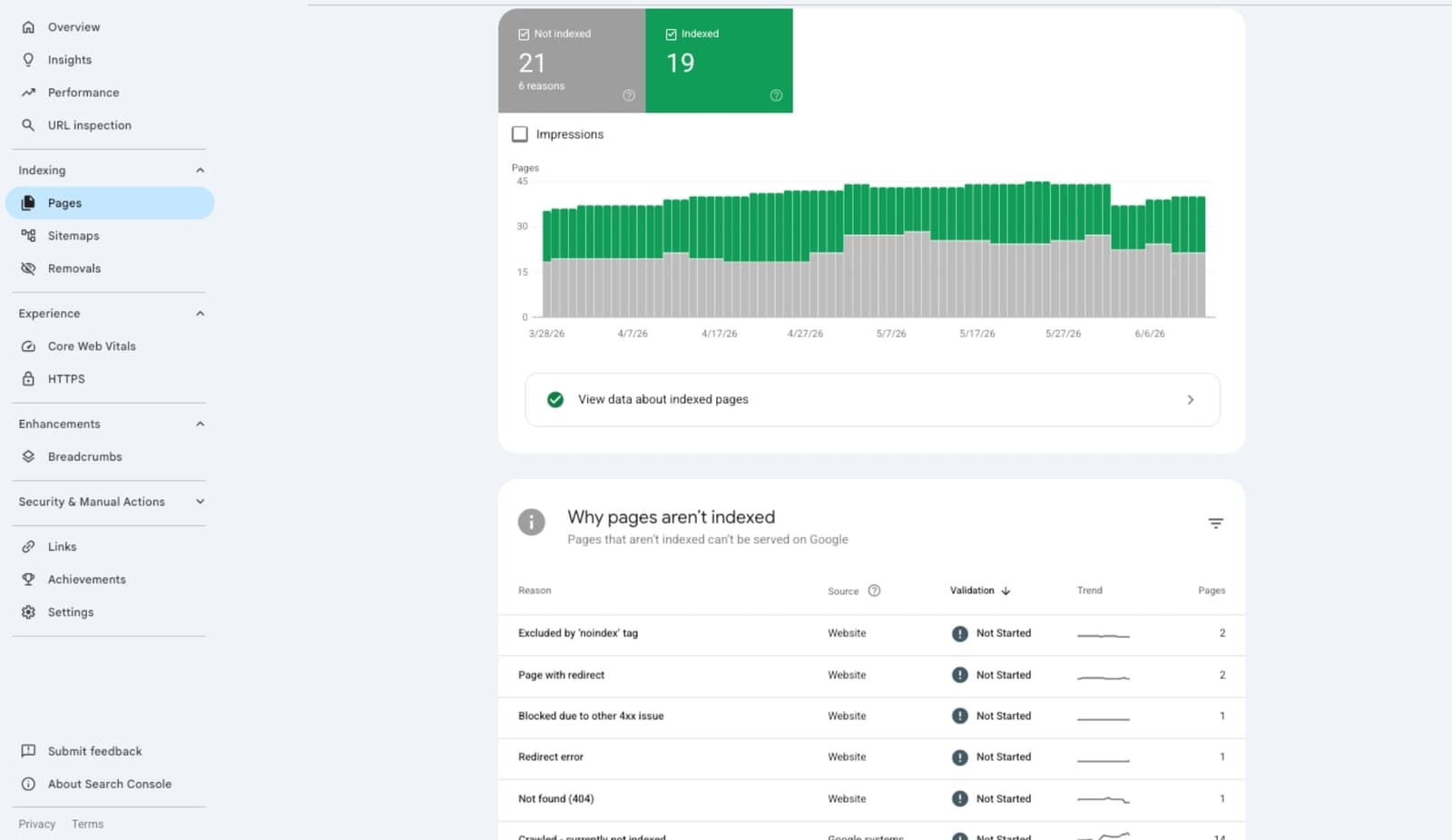Click the help icon on Indexed card
This screenshot has height=840, width=1452.
coord(776,95)
